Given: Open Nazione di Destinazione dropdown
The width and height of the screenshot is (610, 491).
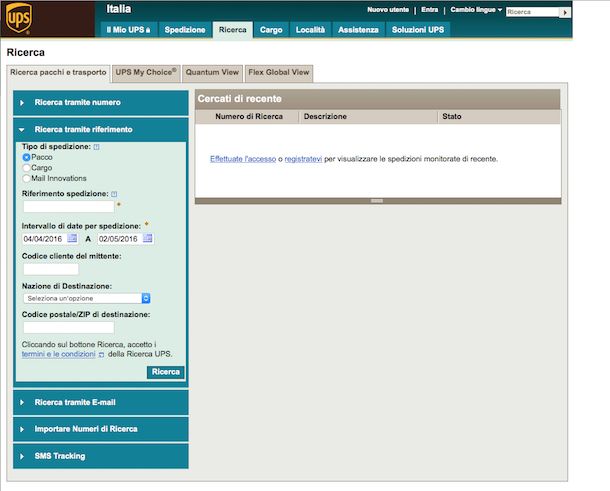Looking at the screenshot, I should [x=87, y=298].
